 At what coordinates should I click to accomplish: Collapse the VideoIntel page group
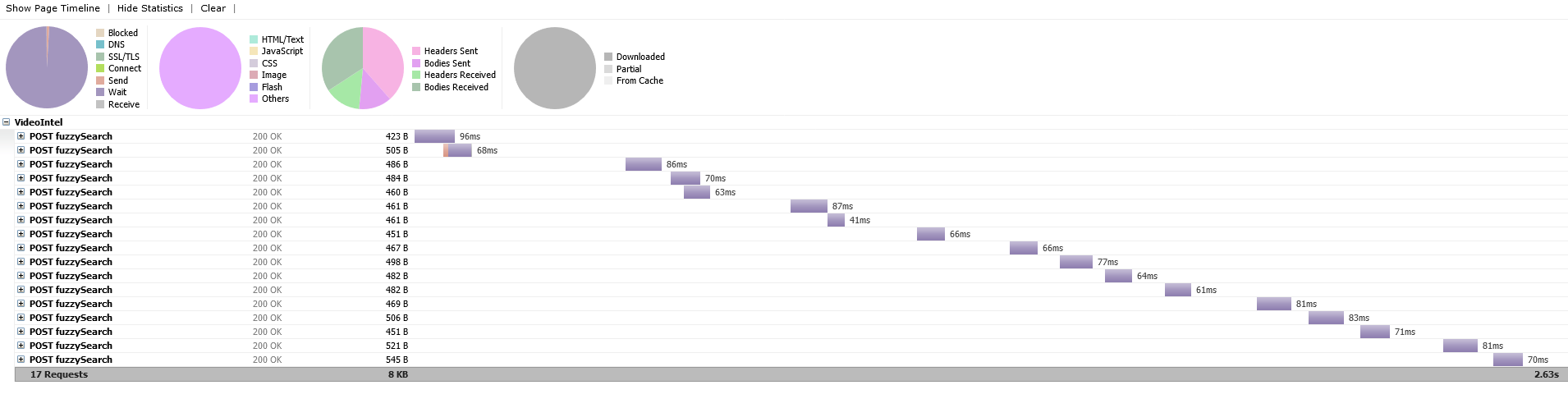[7, 122]
